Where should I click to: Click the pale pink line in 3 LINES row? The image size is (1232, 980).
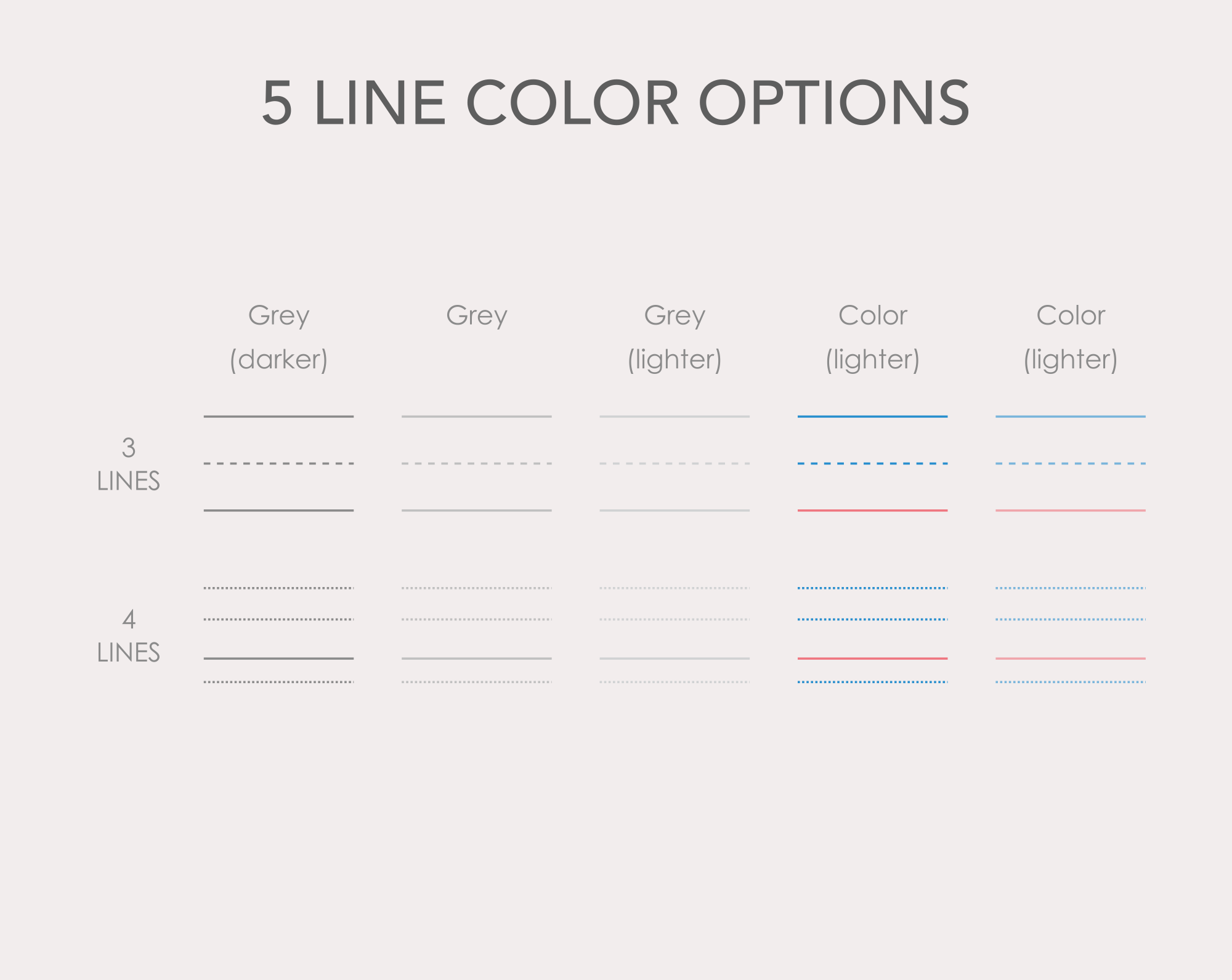tap(1071, 510)
